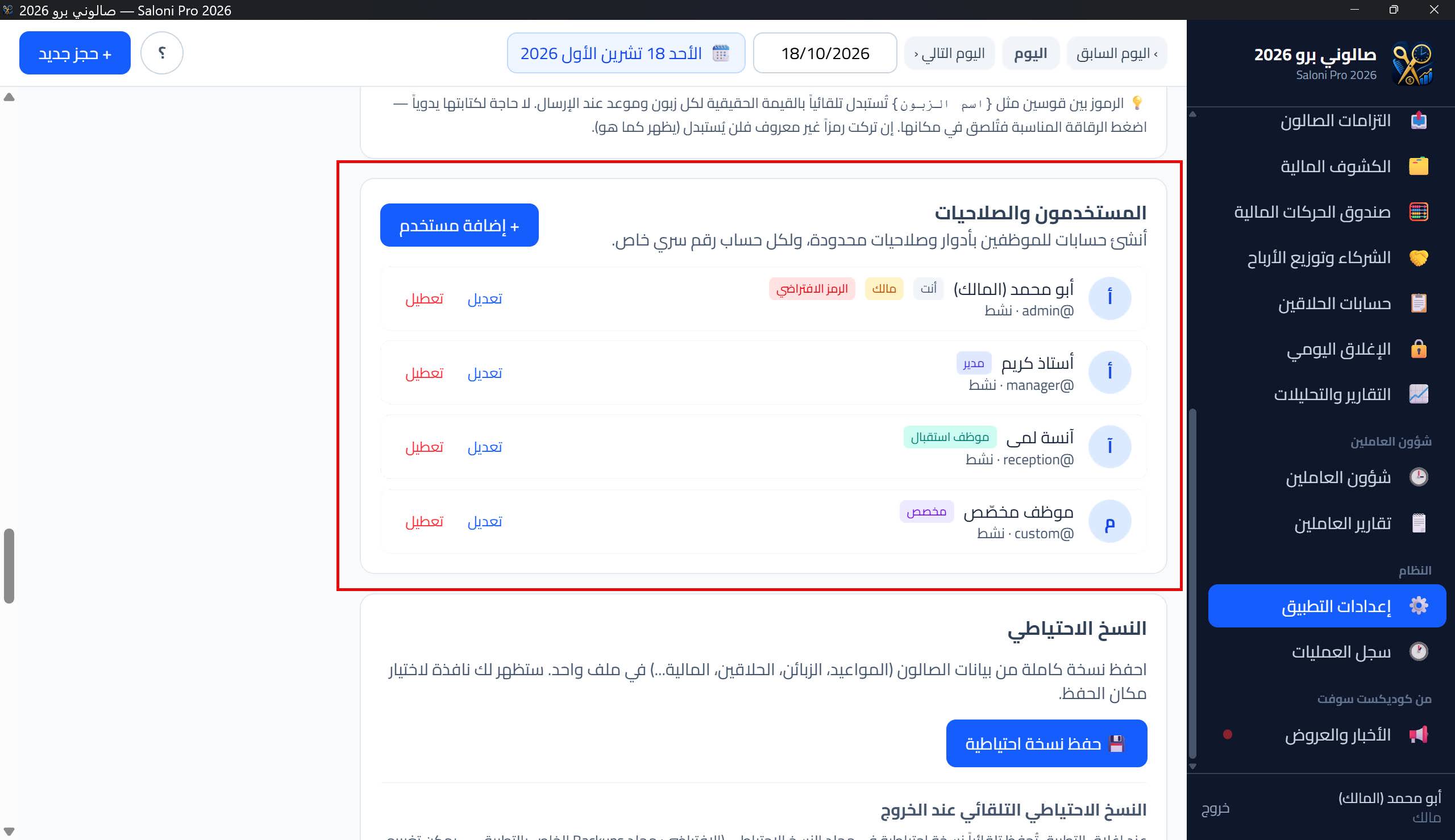Click the avatar of موظف مخصّص
Image resolution: width=1455 pixels, height=840 pixels.
coord(1109,521)
